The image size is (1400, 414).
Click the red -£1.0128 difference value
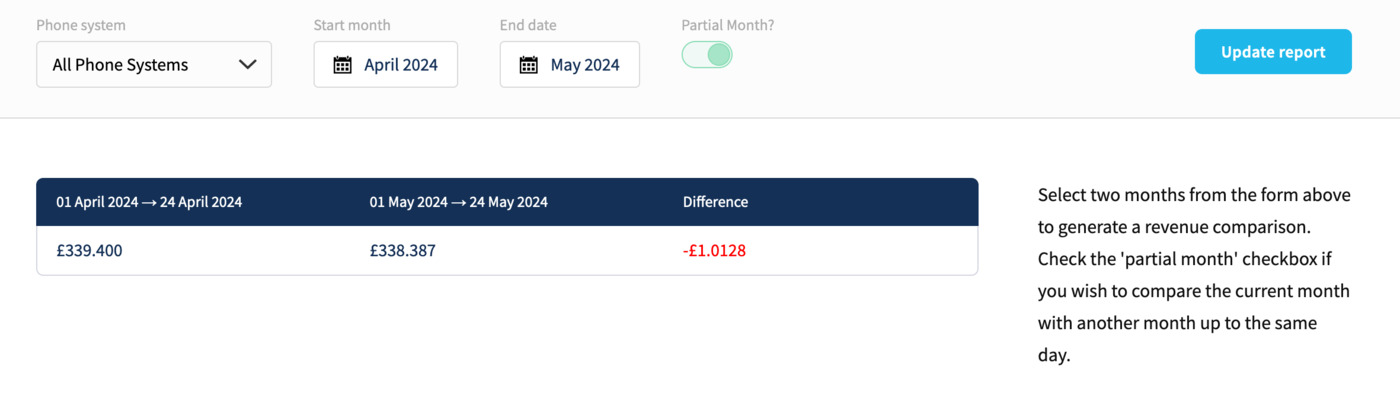tap(714, 251)
